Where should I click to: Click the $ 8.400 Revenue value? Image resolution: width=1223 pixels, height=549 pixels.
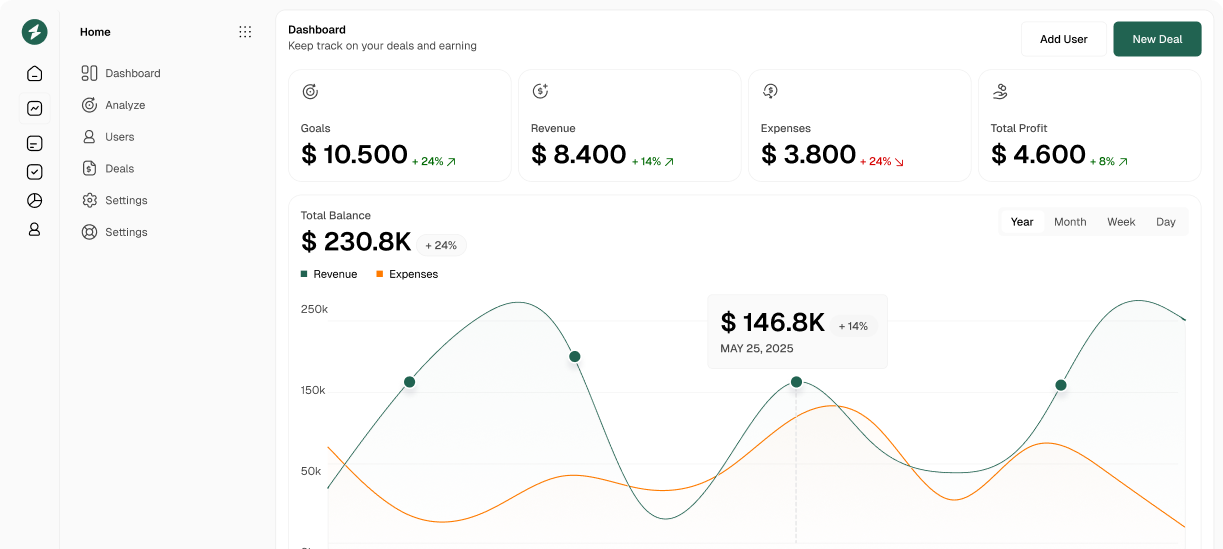point(579,154)
